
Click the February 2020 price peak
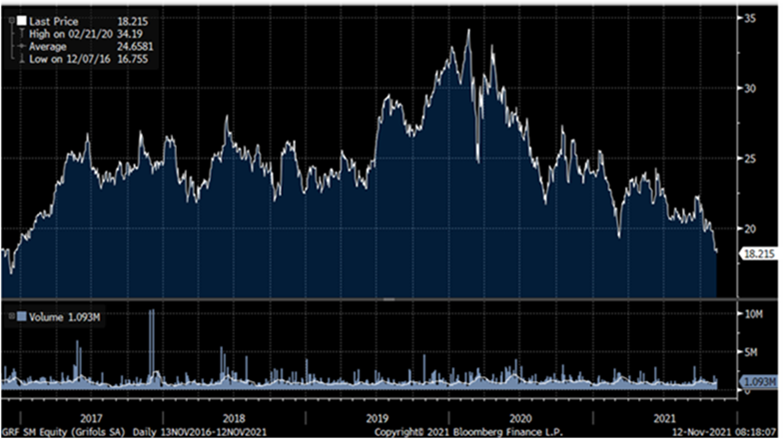coord(468,31)
